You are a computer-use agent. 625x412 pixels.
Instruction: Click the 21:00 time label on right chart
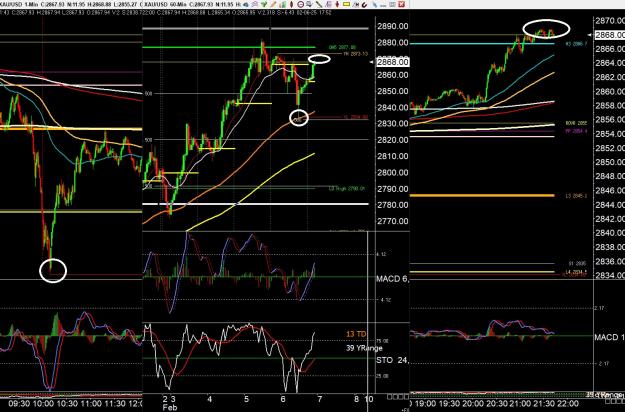click(521, 404)
